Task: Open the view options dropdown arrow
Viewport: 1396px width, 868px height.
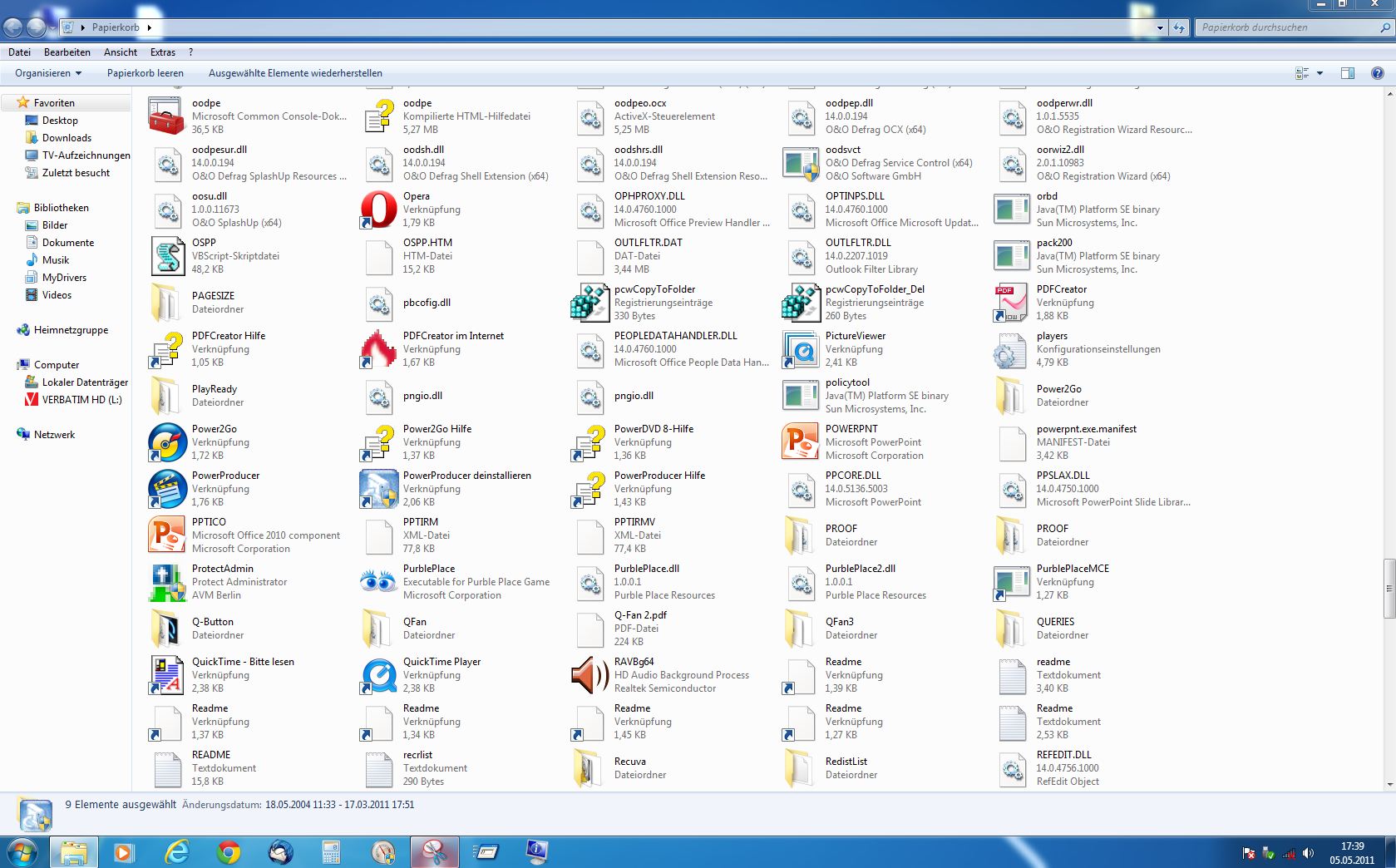Action: click(1320, 73)
